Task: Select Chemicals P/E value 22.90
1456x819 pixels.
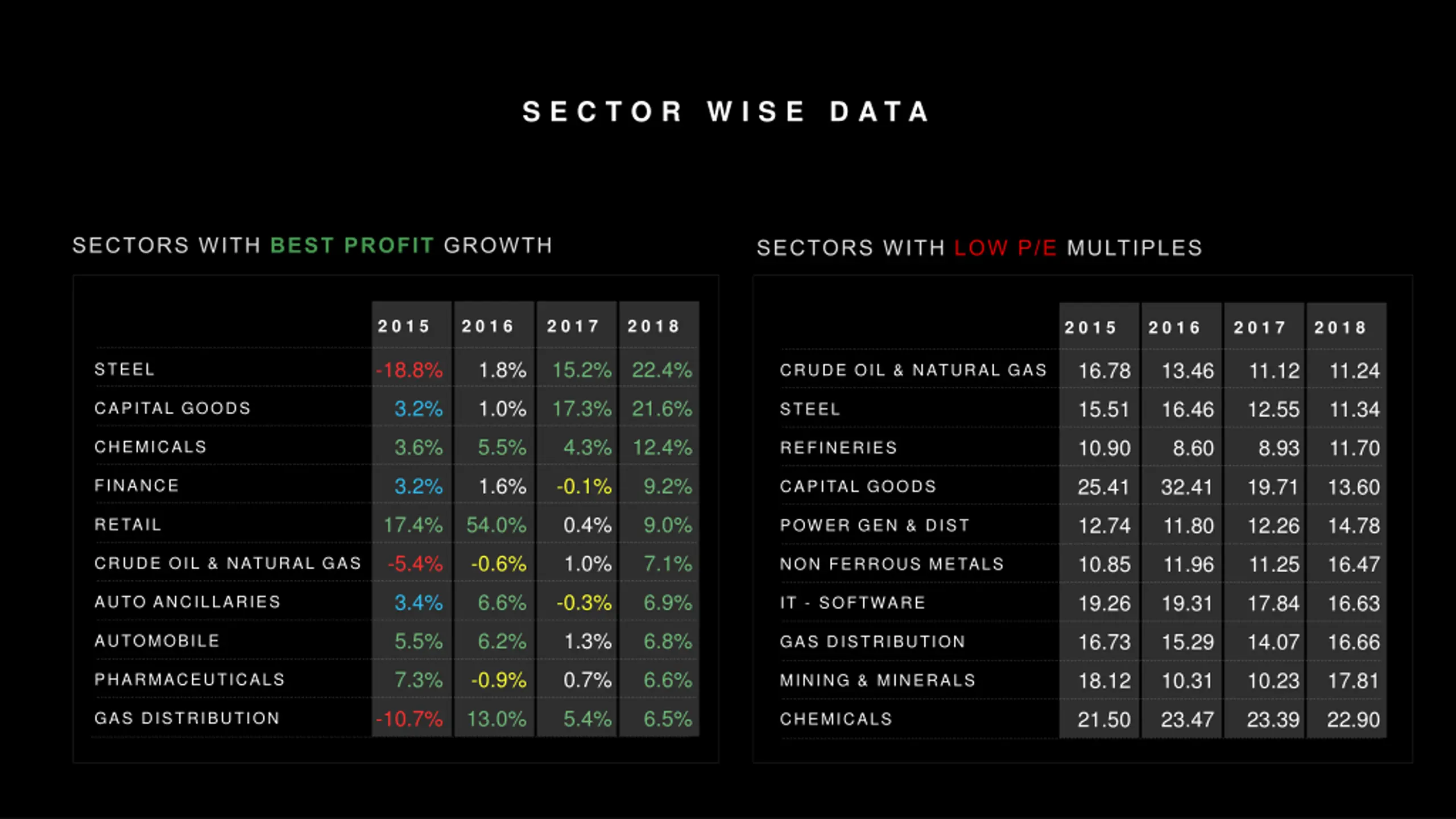Action: [1354, 720]
